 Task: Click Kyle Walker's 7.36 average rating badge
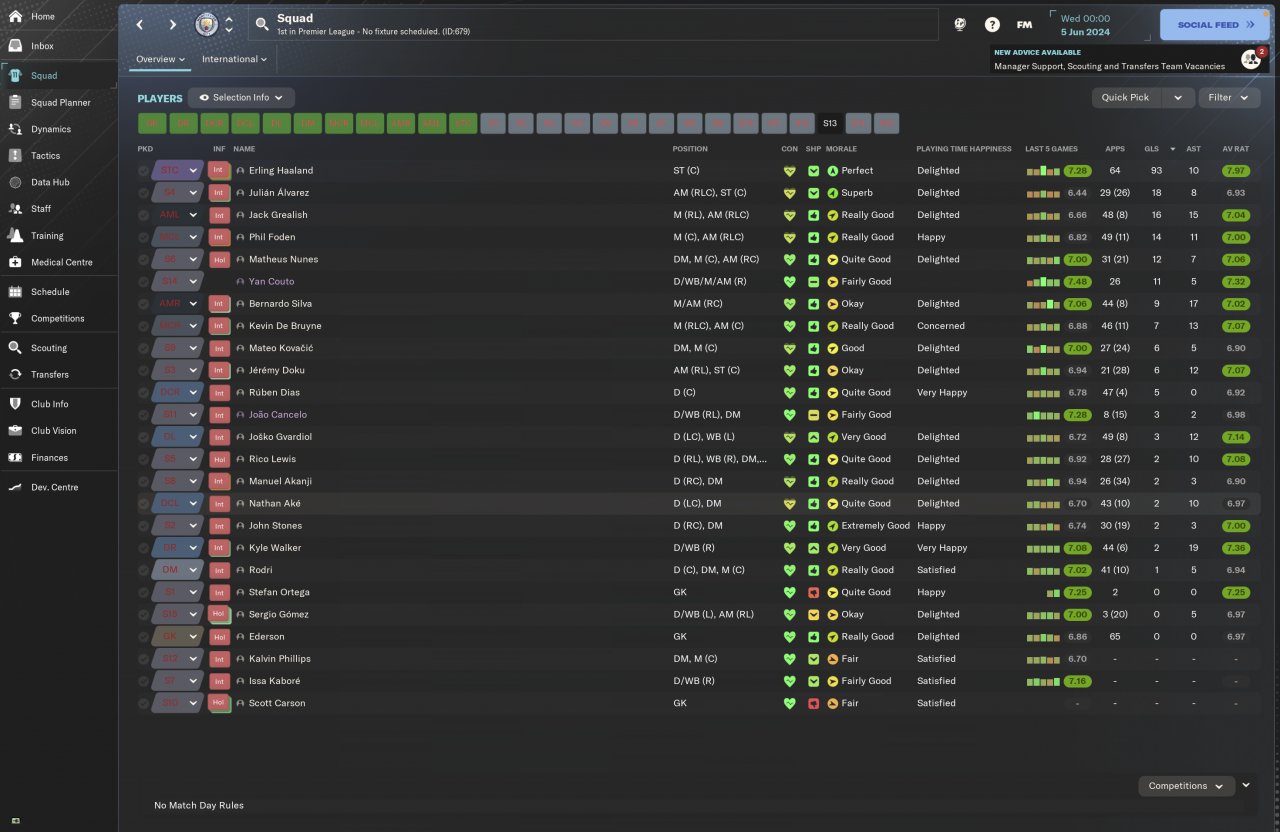coord(1236,548)
